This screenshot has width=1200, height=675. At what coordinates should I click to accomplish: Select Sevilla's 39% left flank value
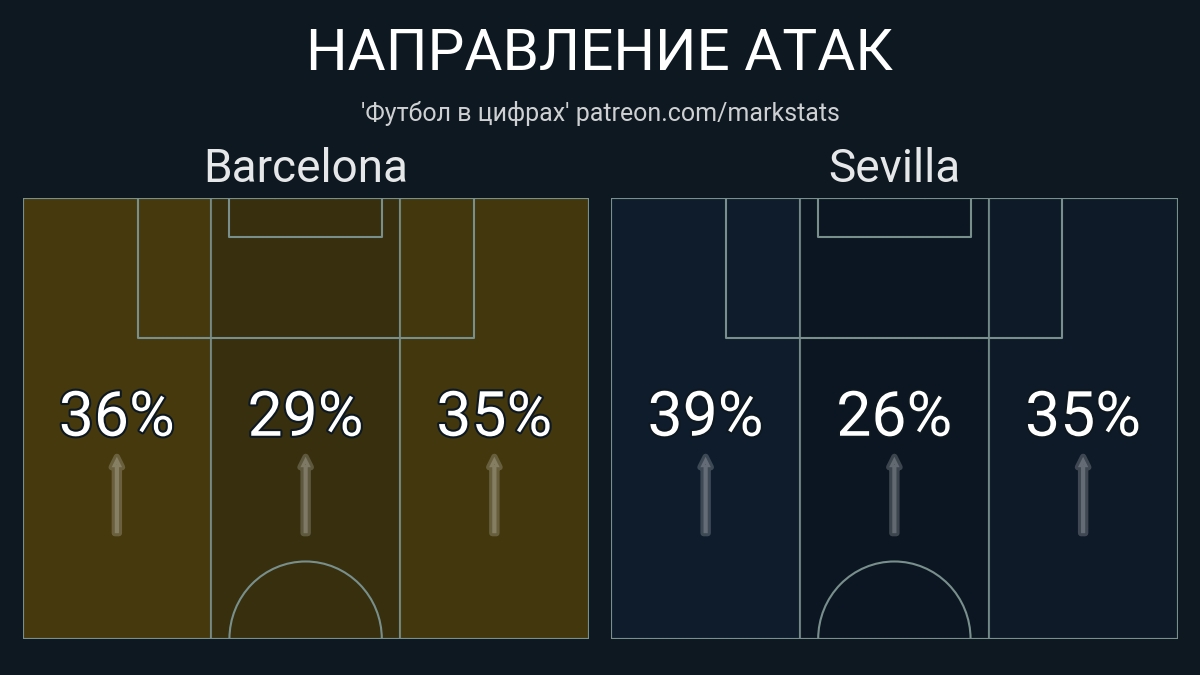[x=705, y=415]
